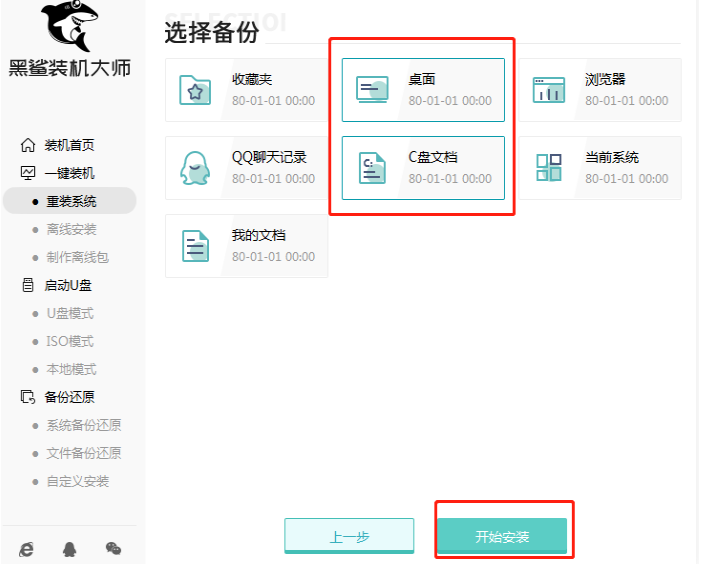Click the C盘文档 file icon
This screenshot has width=712, height=575.
[372, 168]
